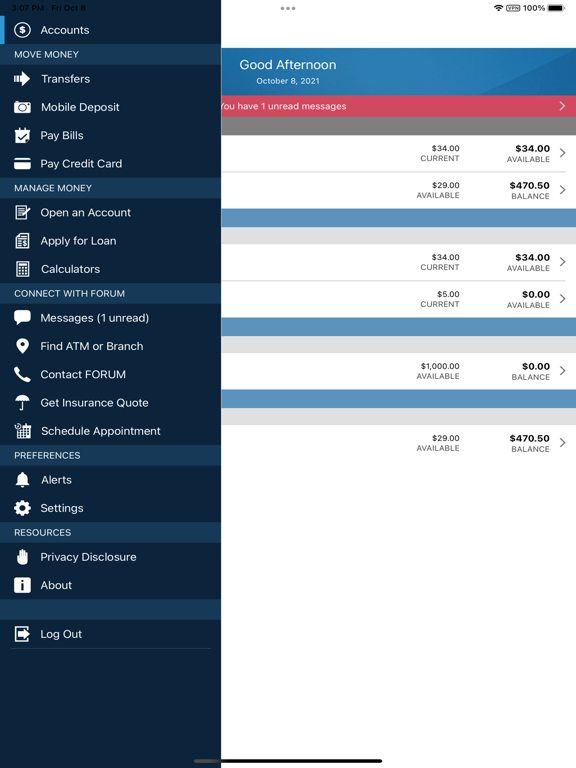Viewport: 576px width, 768px height.
Task: Open second $34.00 available account chevron
Action: coord(562,262)
